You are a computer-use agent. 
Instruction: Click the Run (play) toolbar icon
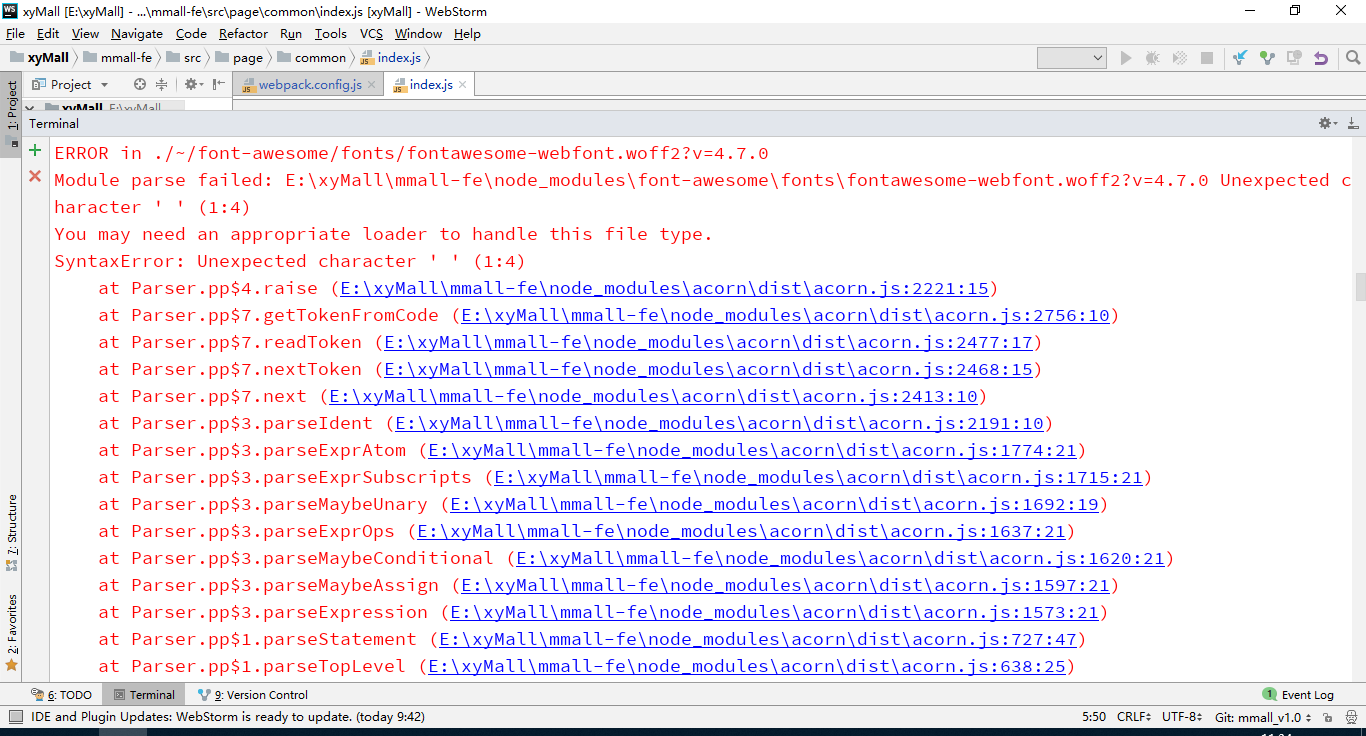point(1126,58)
